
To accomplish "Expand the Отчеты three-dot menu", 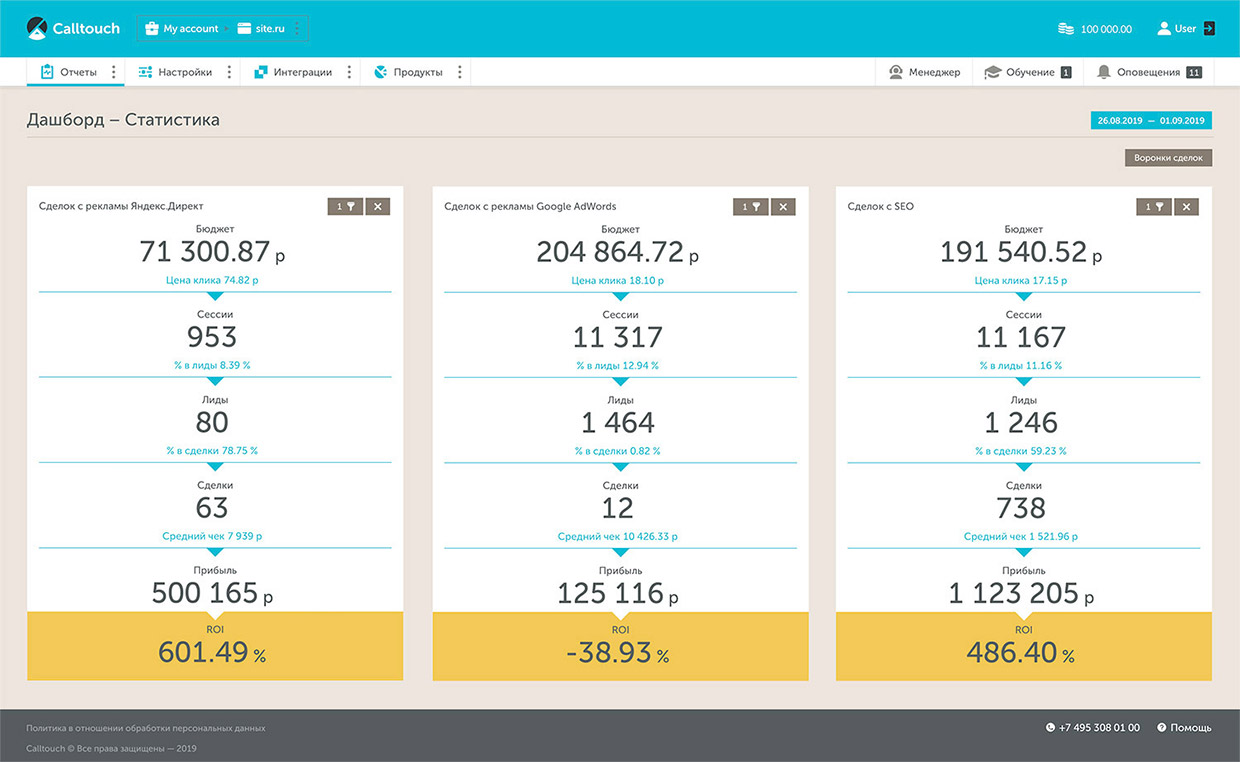I will pyautogui.click(x=113, y=71).
